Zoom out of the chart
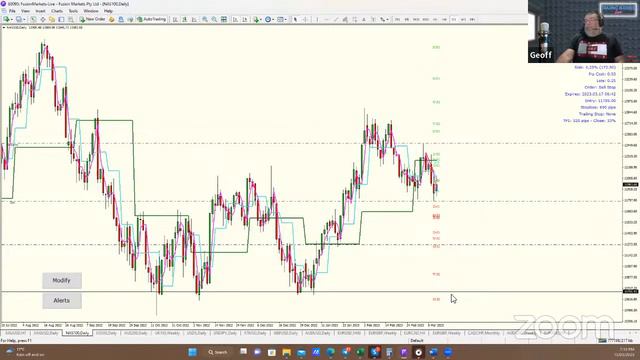640x360 pixels. (214, 19)
